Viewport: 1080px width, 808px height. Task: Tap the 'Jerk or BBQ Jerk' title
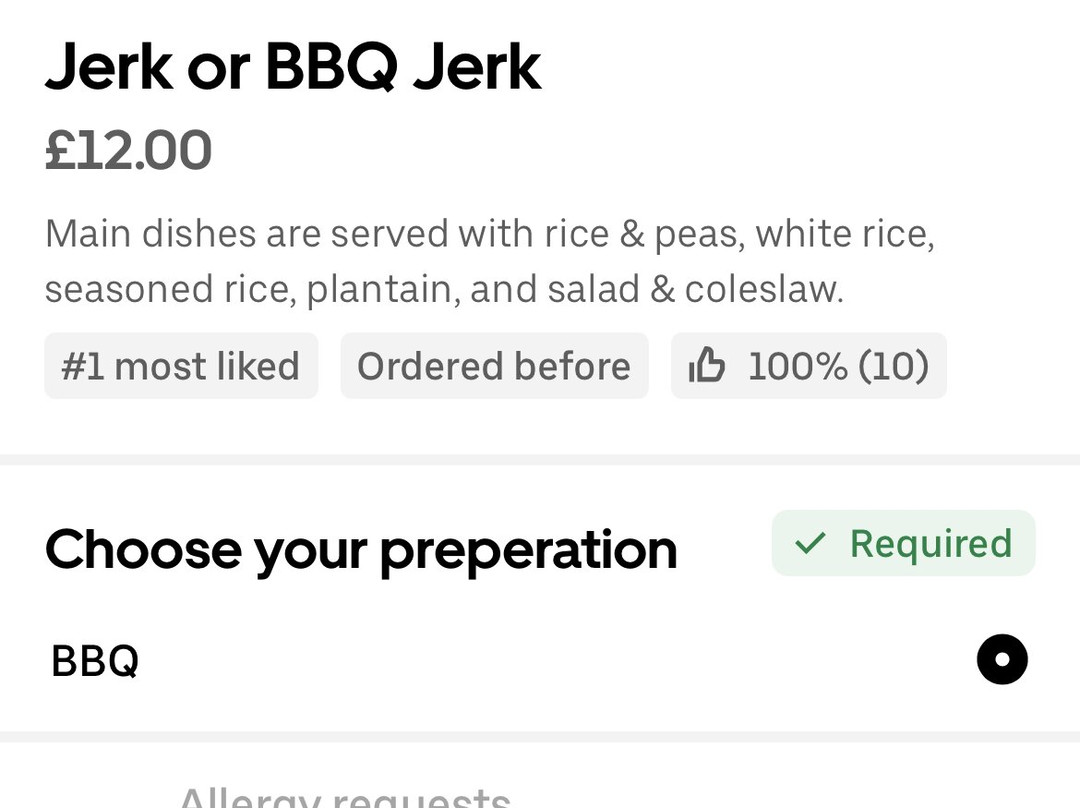[x=293, y=67]
